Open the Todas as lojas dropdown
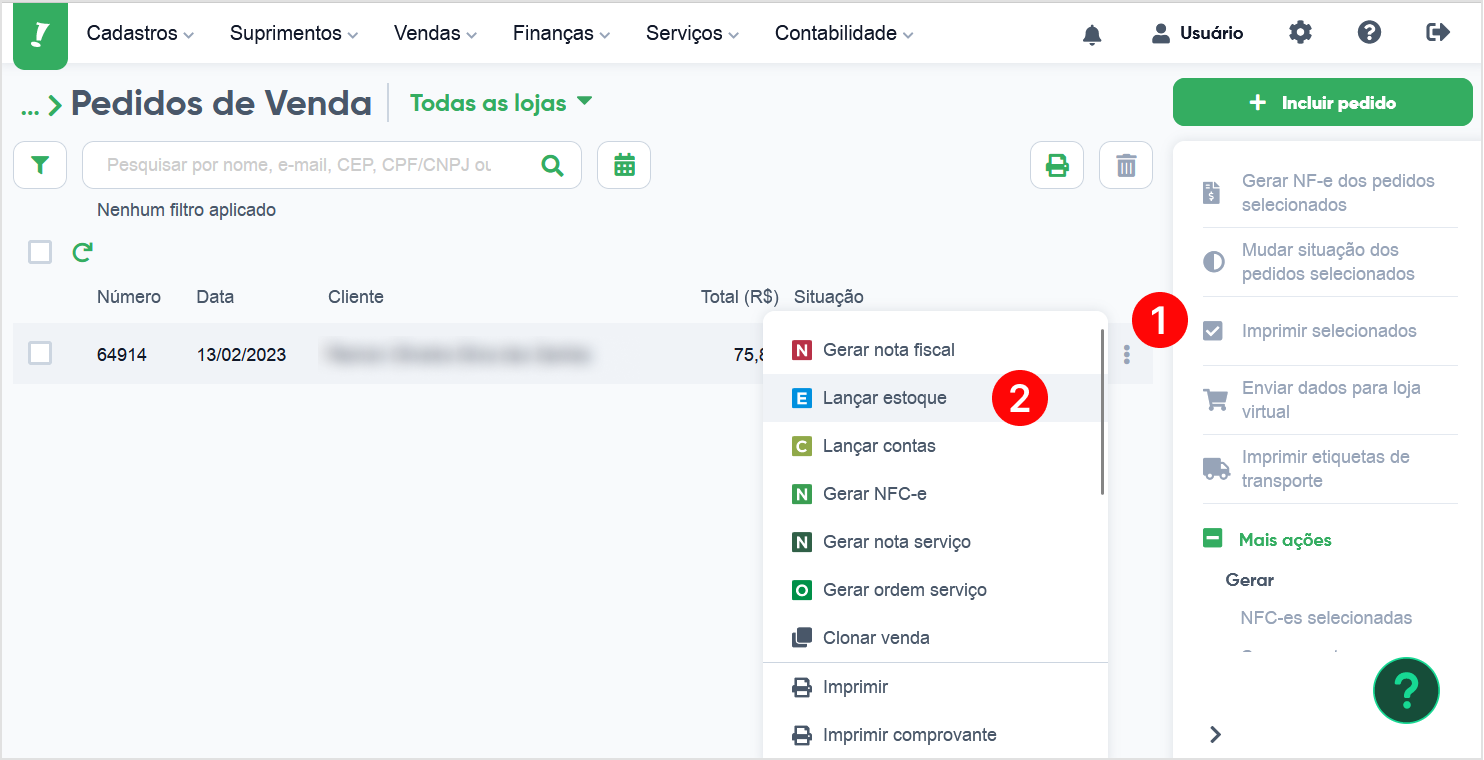 click(x=501, y=103)
